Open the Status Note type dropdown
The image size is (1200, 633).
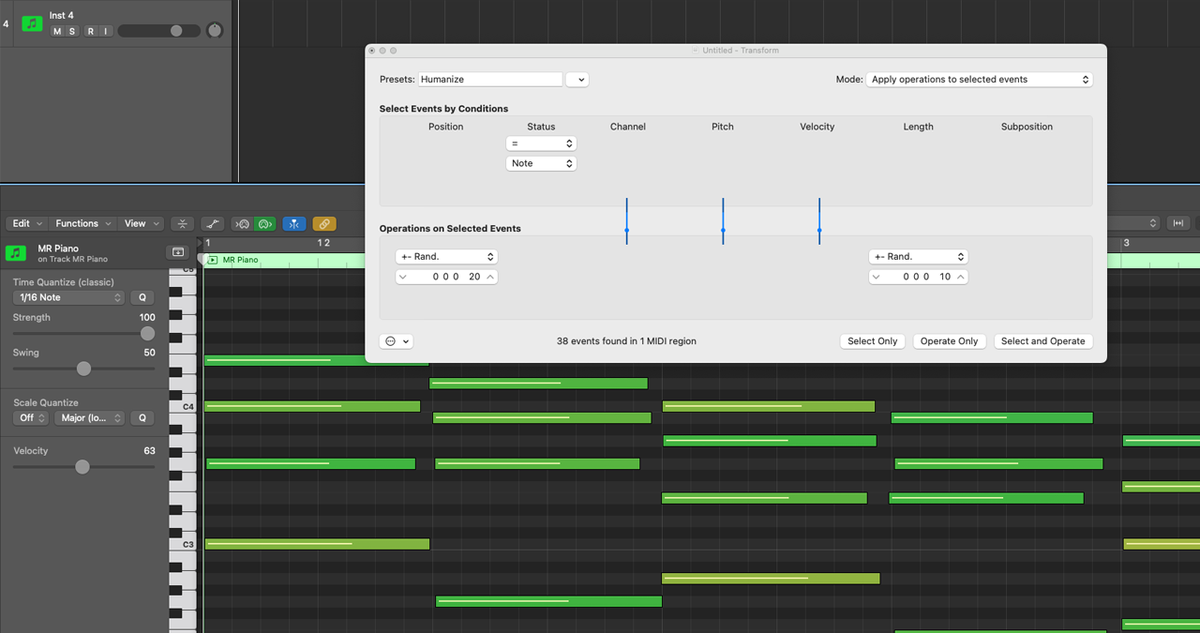[541, 163]
